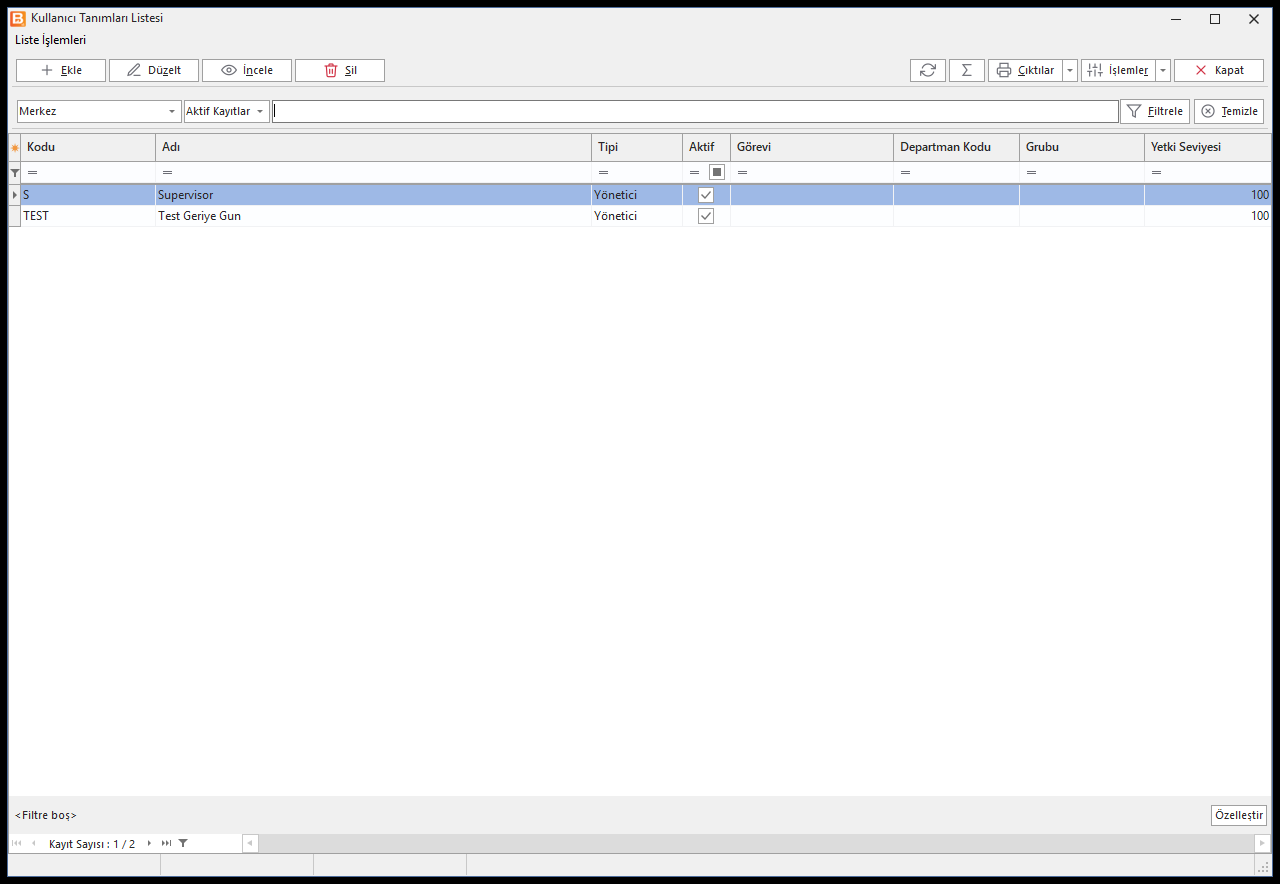The image size is (1280, 884).
Task: Toggle the Aktif checkbox for Supervisor
Action: coord(706,195)
